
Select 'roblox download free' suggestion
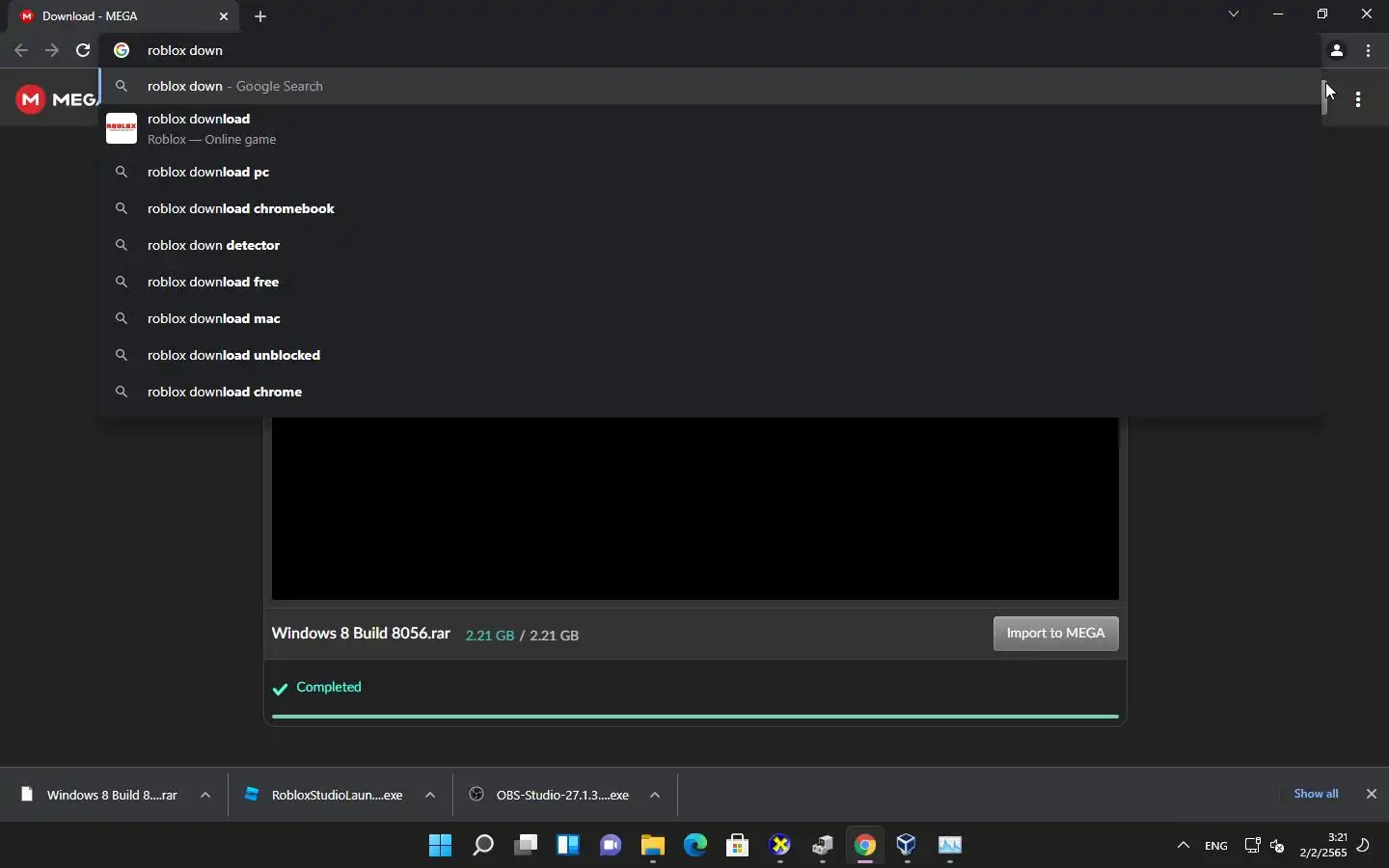click(x=709, y=282)
